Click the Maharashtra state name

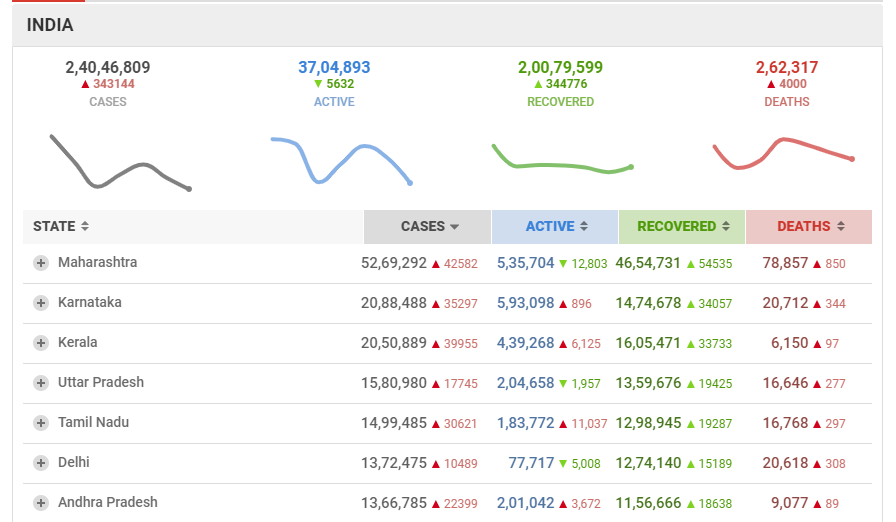tap(98, 262)
